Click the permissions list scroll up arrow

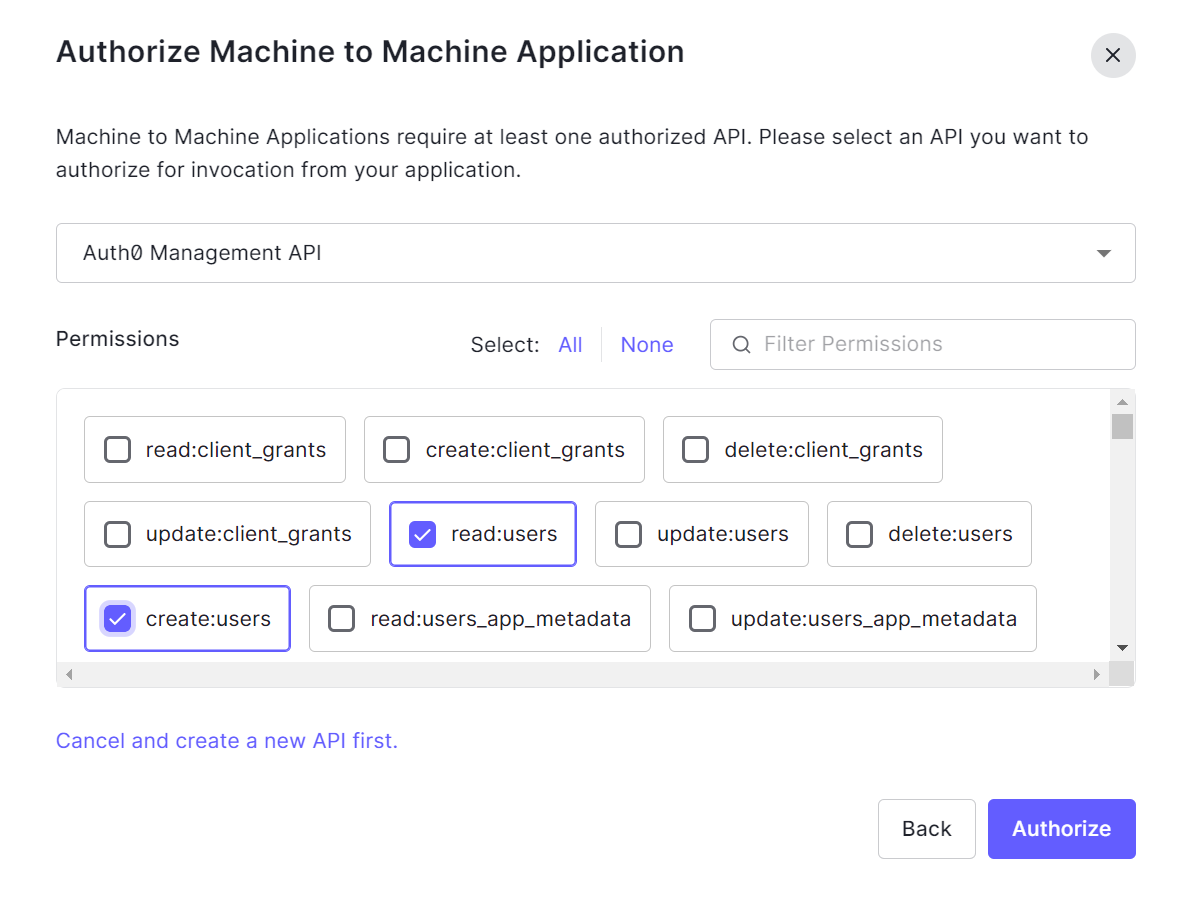pos(1122,402)
